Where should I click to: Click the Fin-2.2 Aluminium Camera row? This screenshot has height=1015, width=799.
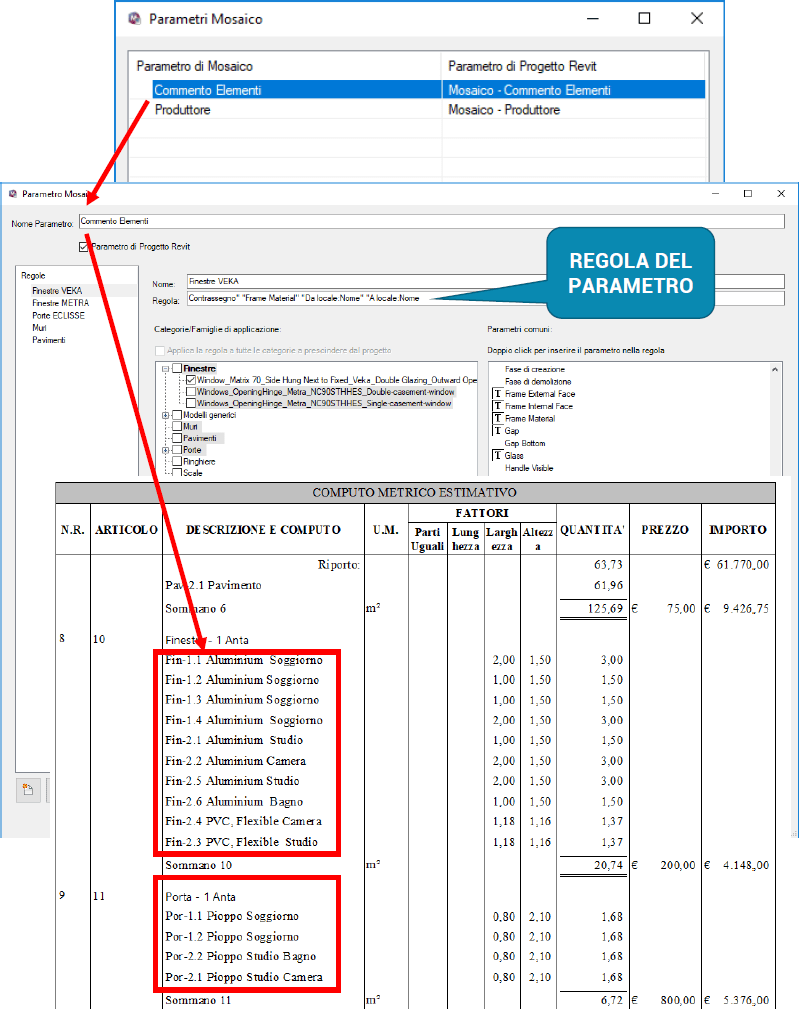point(236,761)
